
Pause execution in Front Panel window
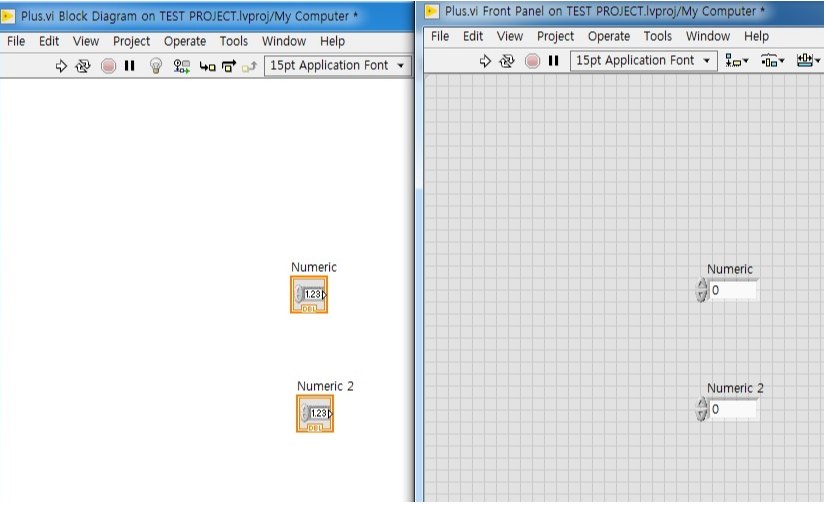554,61
